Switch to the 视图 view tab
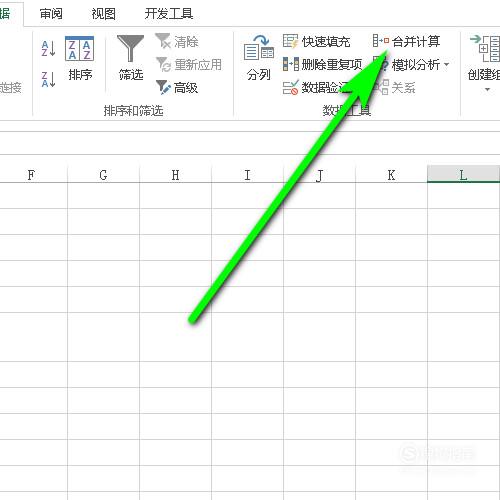Screen dimensions: 500x500 (x=103, y=14)
